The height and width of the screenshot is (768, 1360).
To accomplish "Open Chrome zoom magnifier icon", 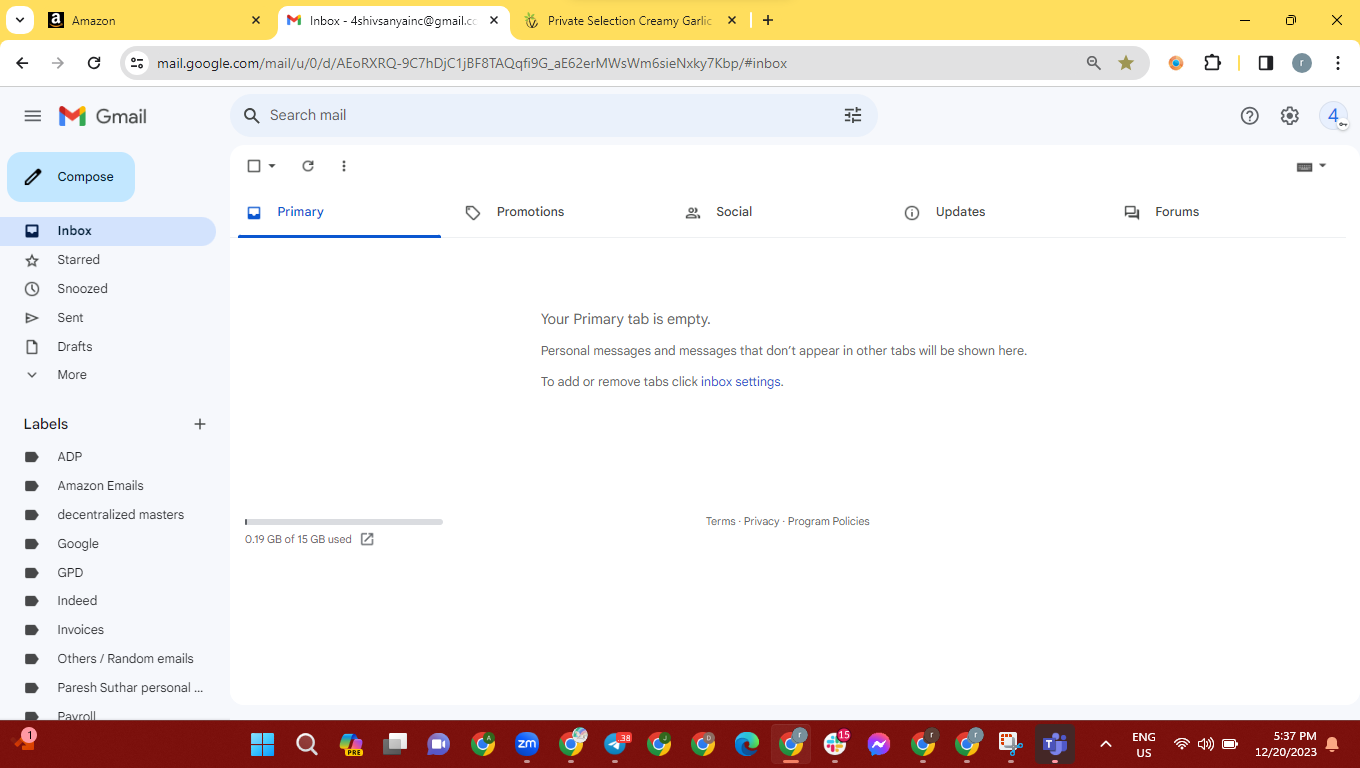I will [1094, 63].
